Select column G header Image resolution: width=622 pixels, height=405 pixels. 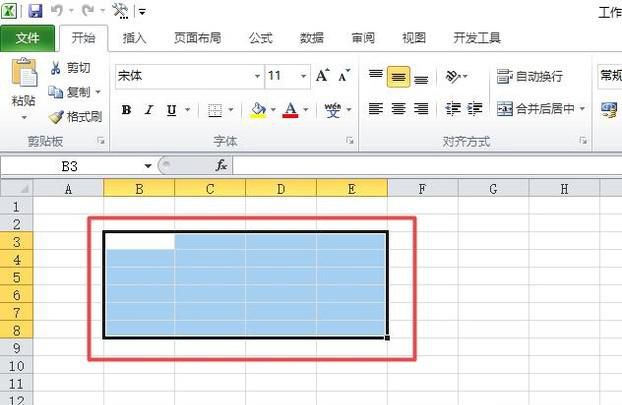493,189
